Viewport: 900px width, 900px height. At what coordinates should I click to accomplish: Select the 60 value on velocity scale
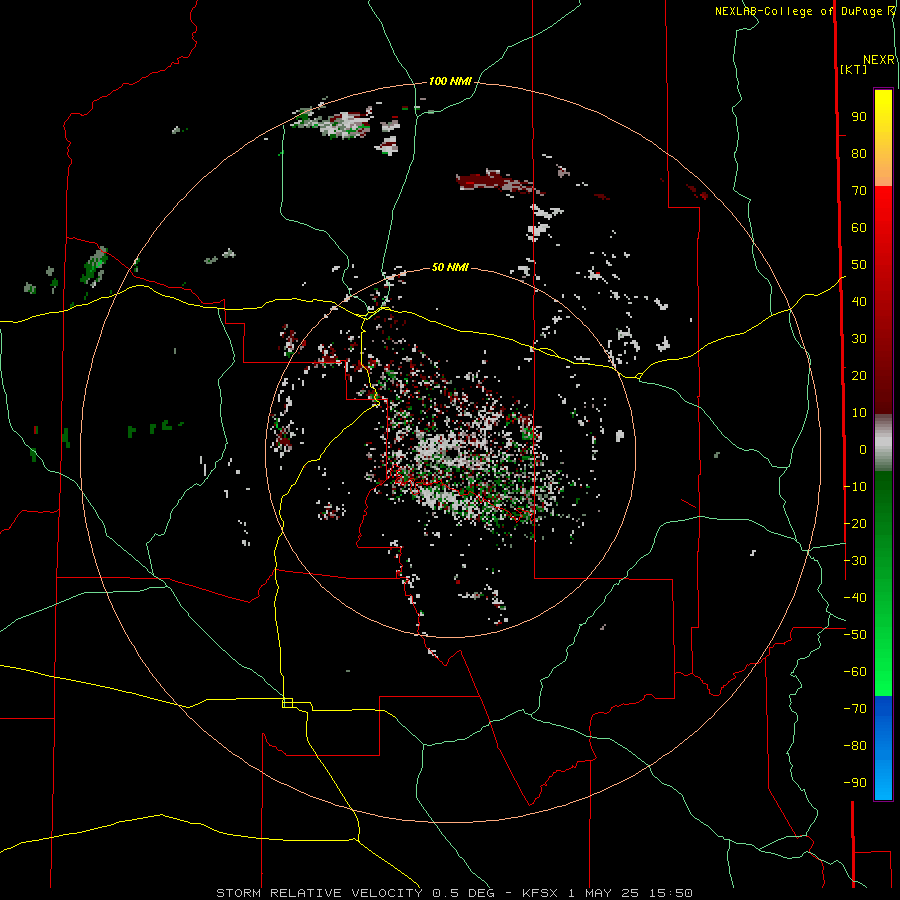pyautogui.click(x=859, y=228)
